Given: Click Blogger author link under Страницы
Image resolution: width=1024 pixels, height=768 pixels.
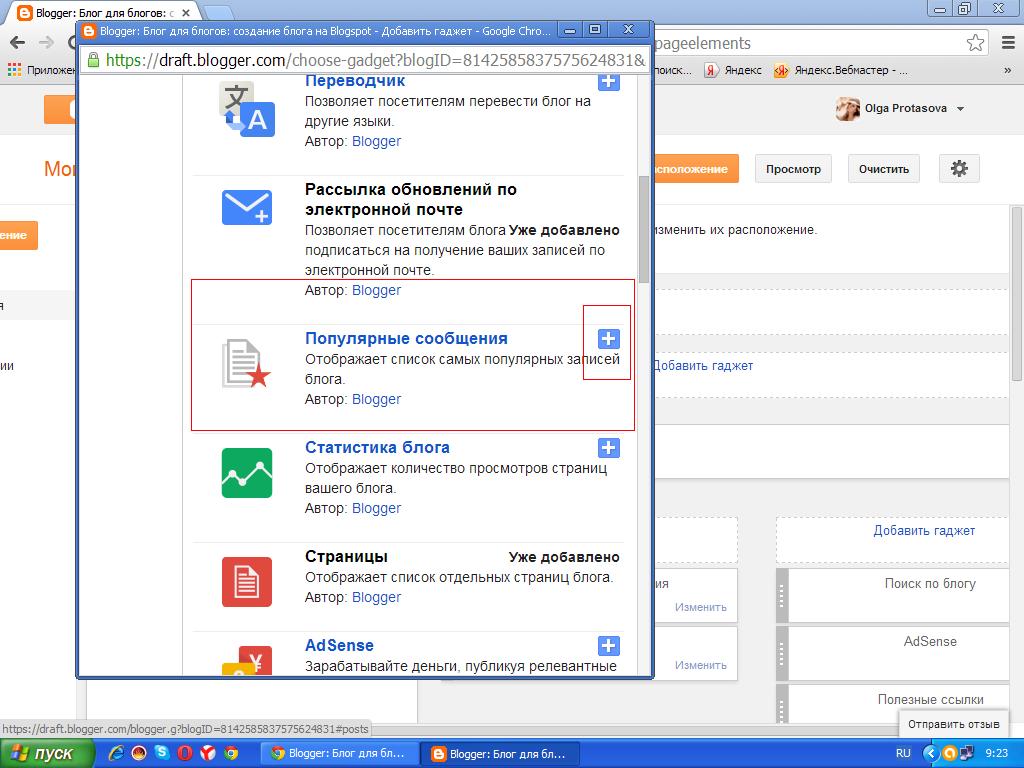Looking at the screenshot, I should point(376,597).
